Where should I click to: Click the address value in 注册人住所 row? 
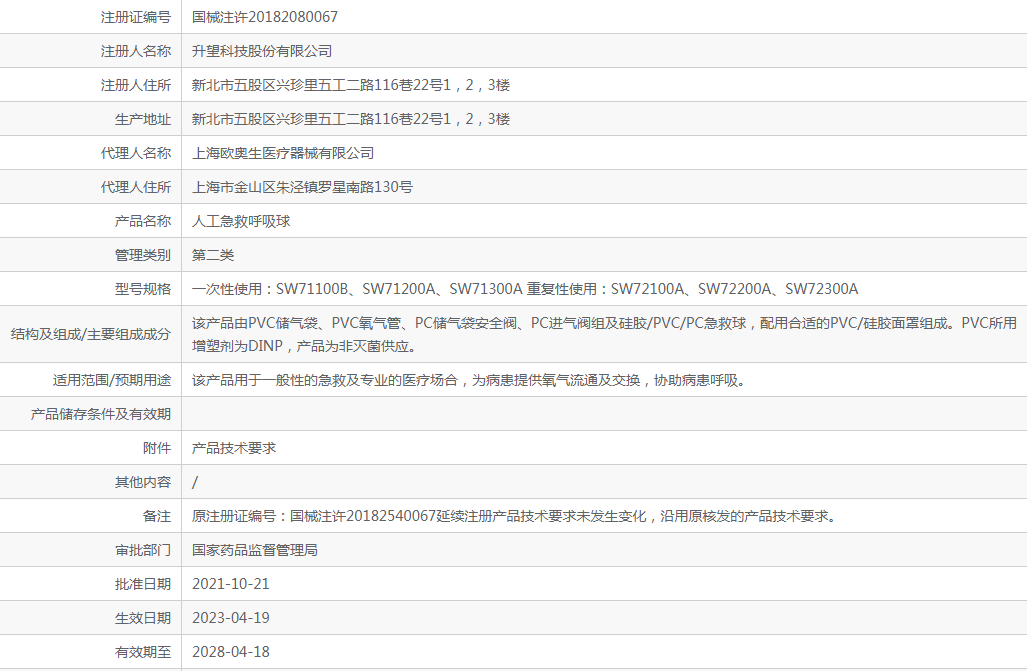pos(350,85)
